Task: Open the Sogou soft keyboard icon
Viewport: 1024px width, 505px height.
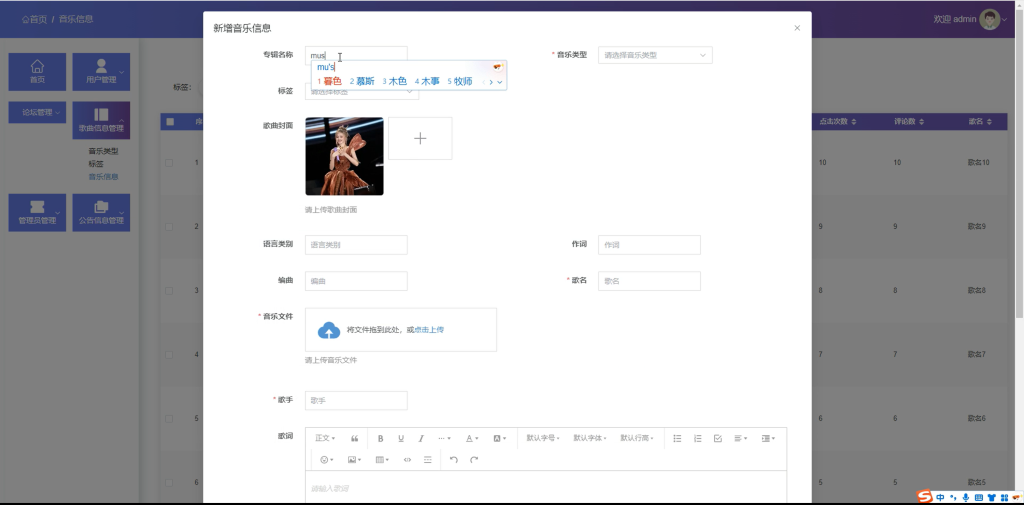Action: [x=979, y=498]
